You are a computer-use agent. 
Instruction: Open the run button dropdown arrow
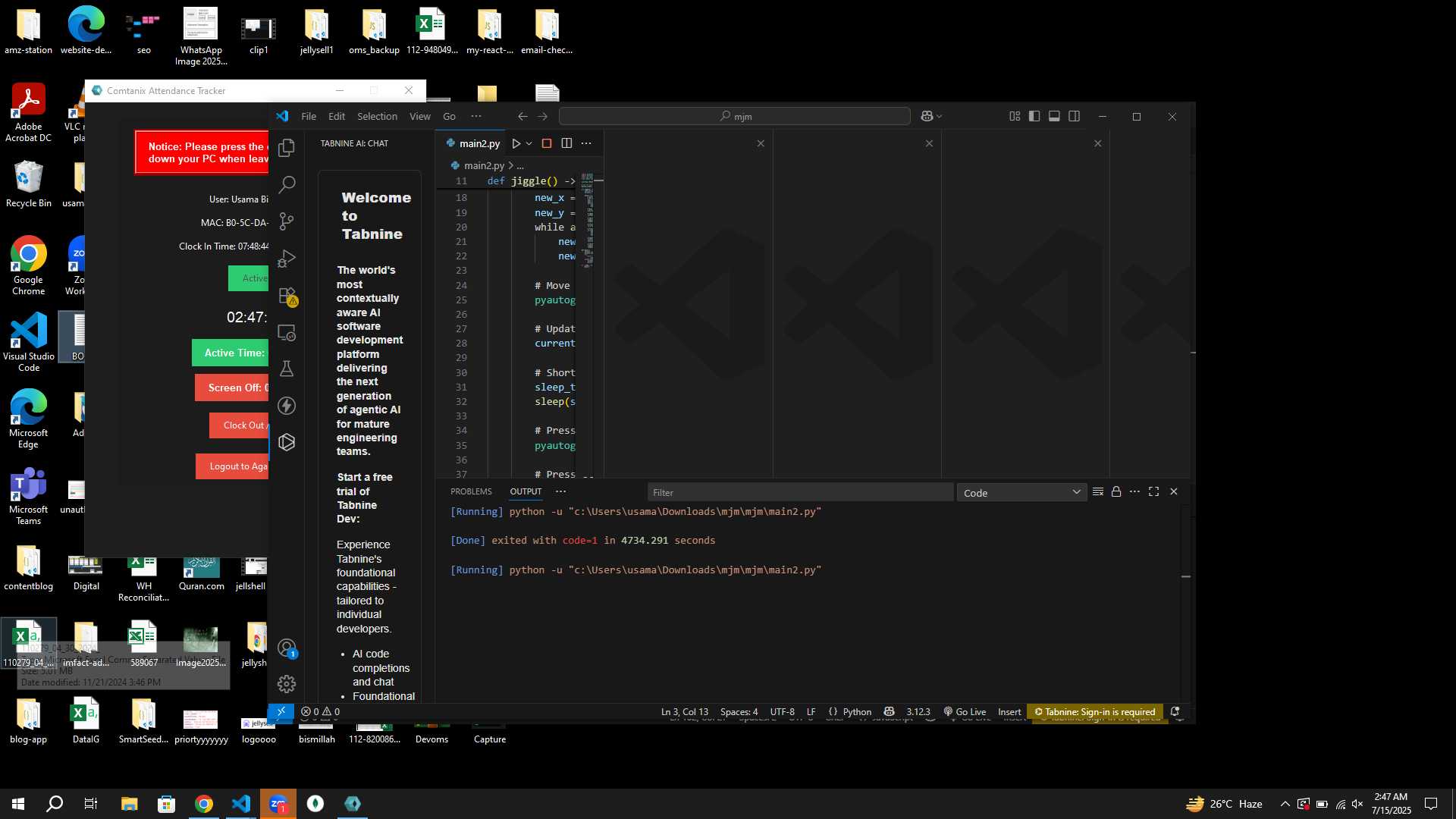(x=529, y=143)
